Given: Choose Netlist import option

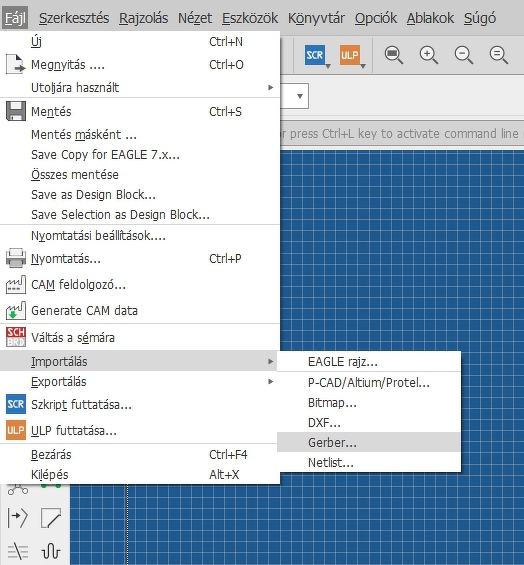Looking at the screenshot, I should point(369,463).
